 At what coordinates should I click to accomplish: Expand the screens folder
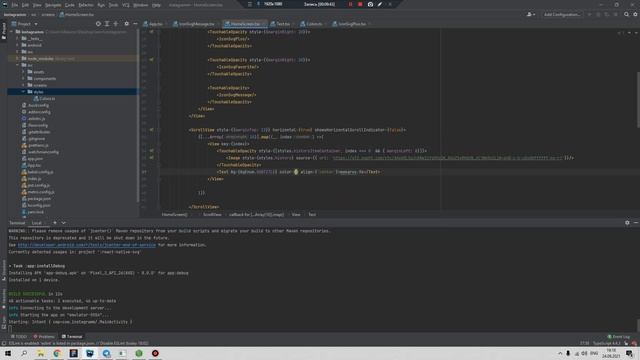point(23,85)
